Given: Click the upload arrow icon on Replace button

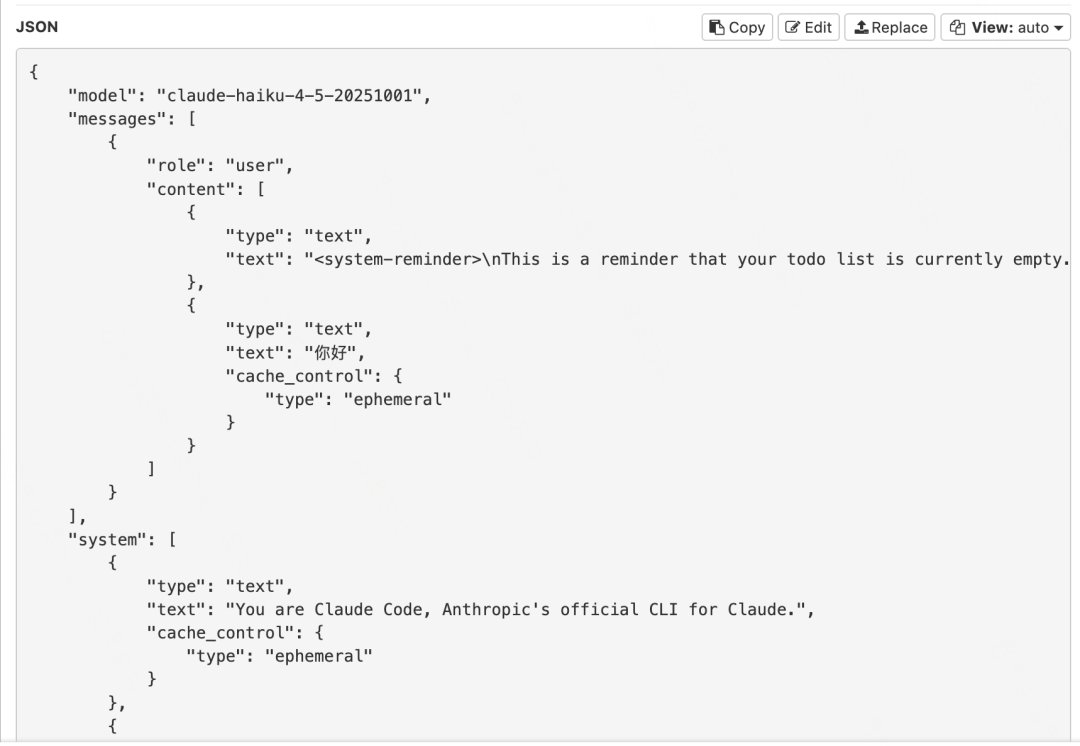Looking at the screenshot, I should [x=859, y=27].
